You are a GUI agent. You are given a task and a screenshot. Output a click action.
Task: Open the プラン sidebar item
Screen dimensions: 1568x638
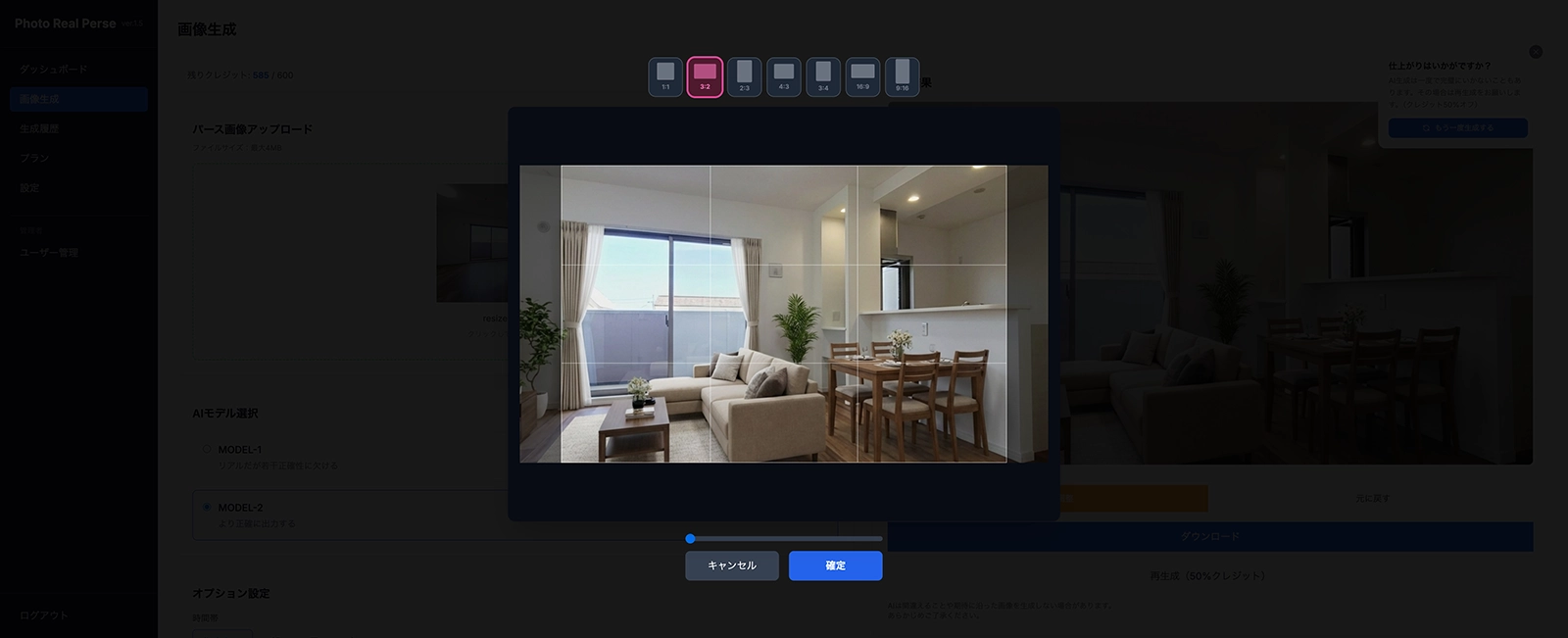click(x=34, y=158)
